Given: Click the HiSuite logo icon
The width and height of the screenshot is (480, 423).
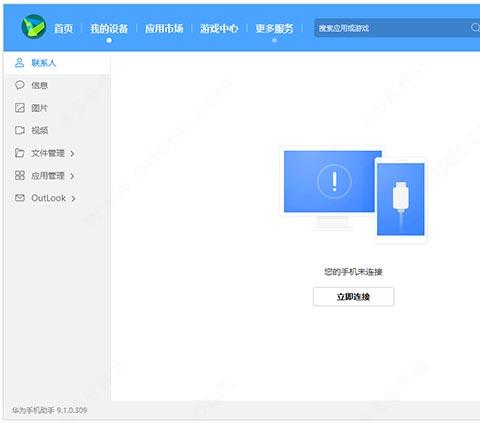Looking at the screenshot, I should tap(34, 27).
